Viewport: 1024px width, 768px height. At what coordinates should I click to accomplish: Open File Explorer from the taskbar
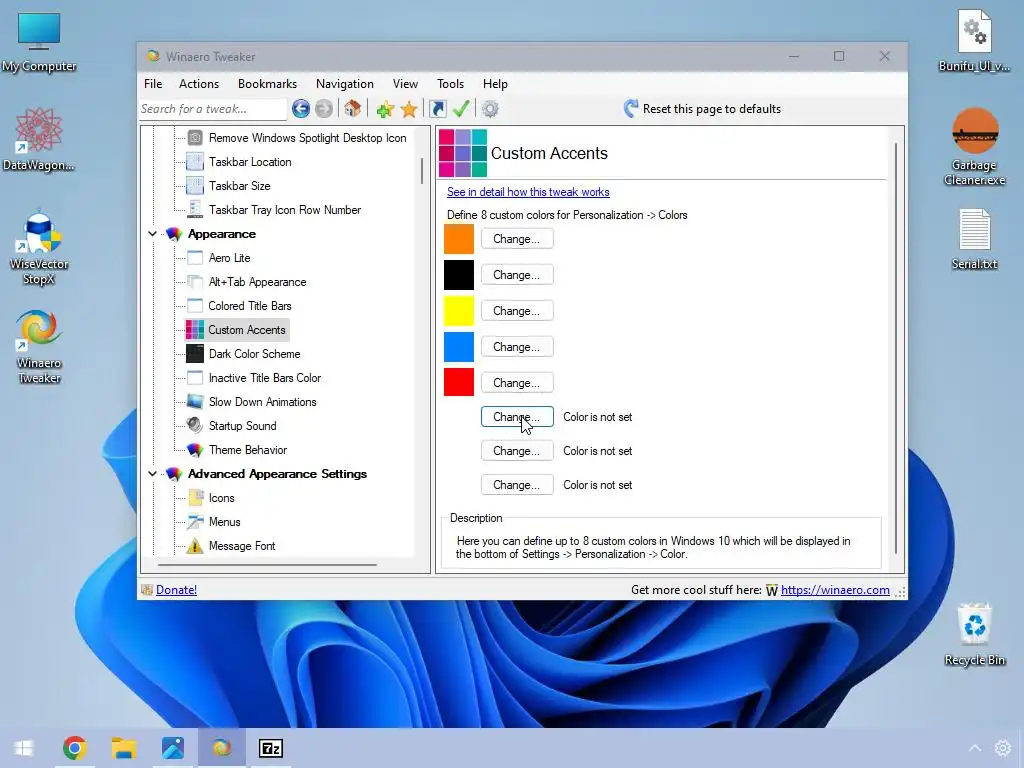click(123, 748)
